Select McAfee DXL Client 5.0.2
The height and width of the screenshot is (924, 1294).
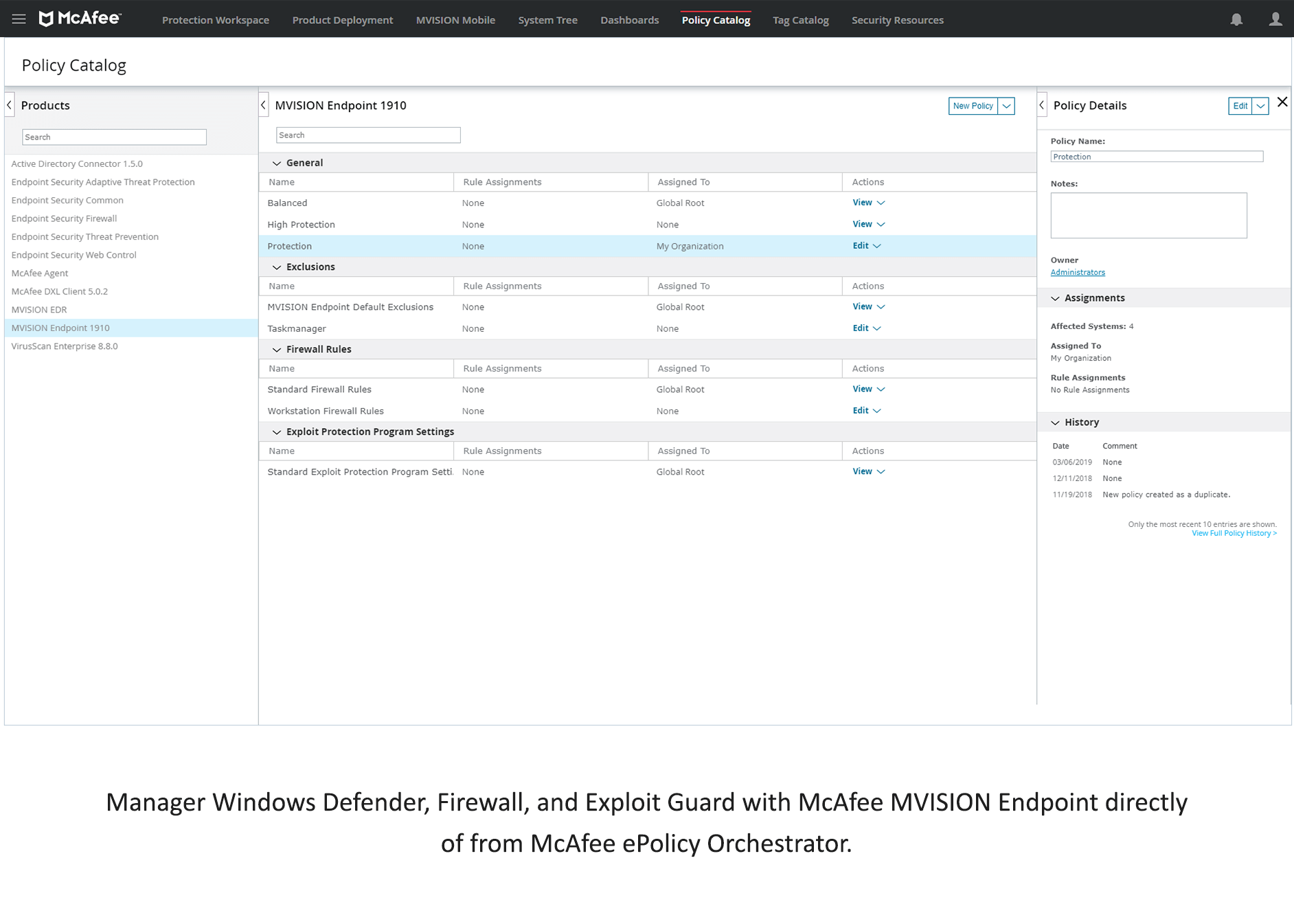59,291
